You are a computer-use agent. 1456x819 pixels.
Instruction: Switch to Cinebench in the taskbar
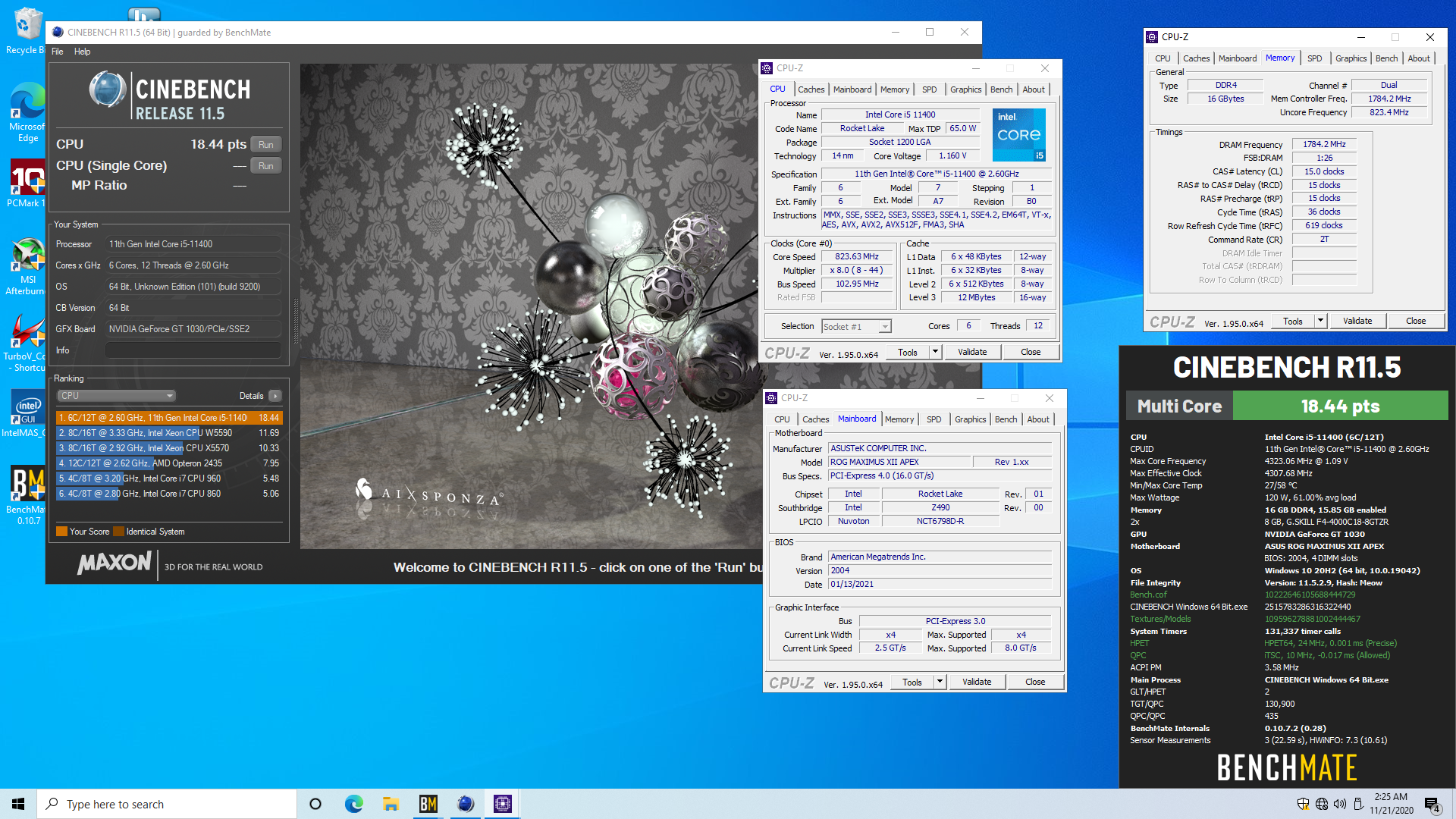coord(465,804)
